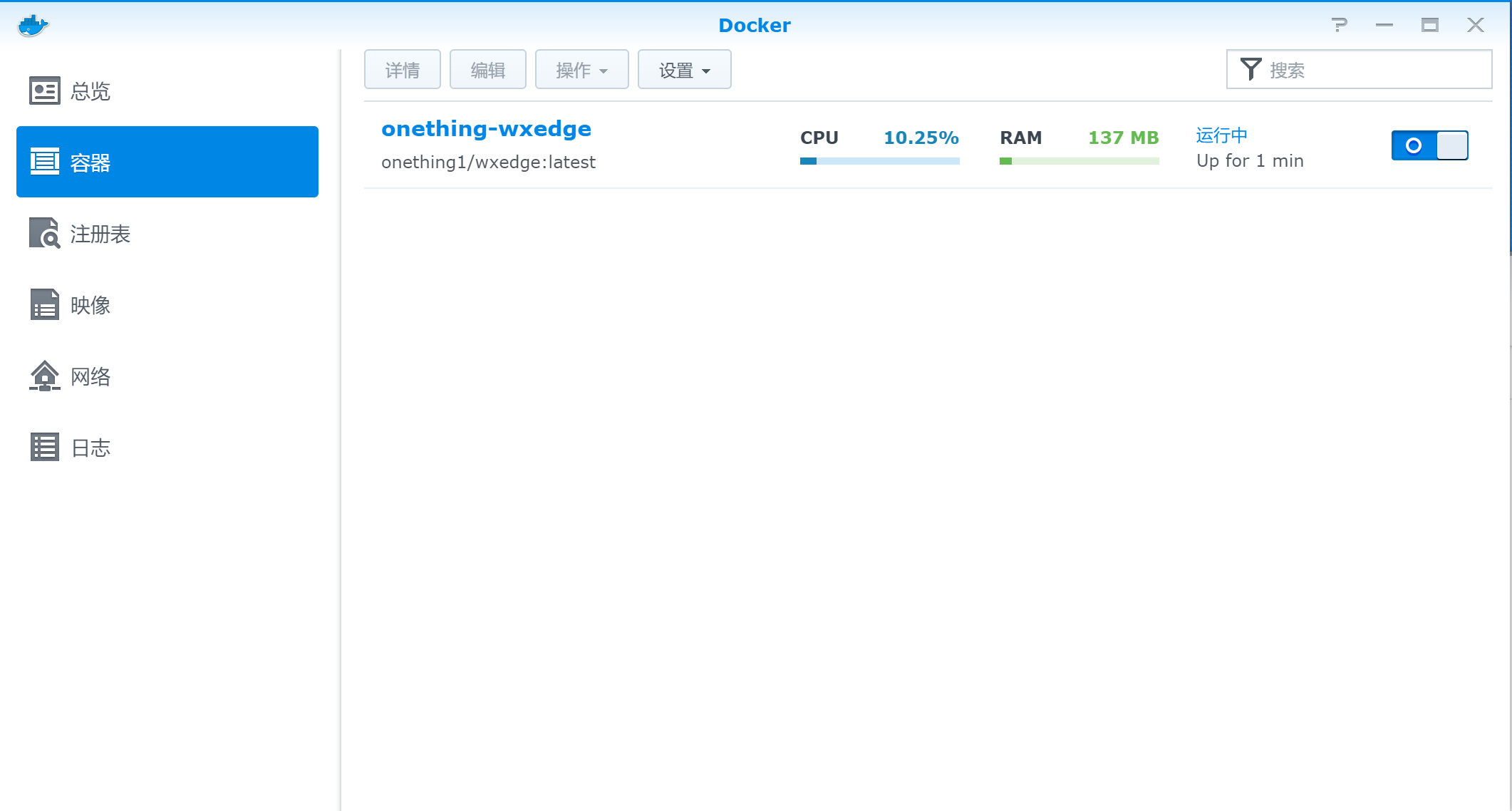Focus the 搜索 search input field
Viewport: 1512px width, 811px height.
tap(1375, 69)
